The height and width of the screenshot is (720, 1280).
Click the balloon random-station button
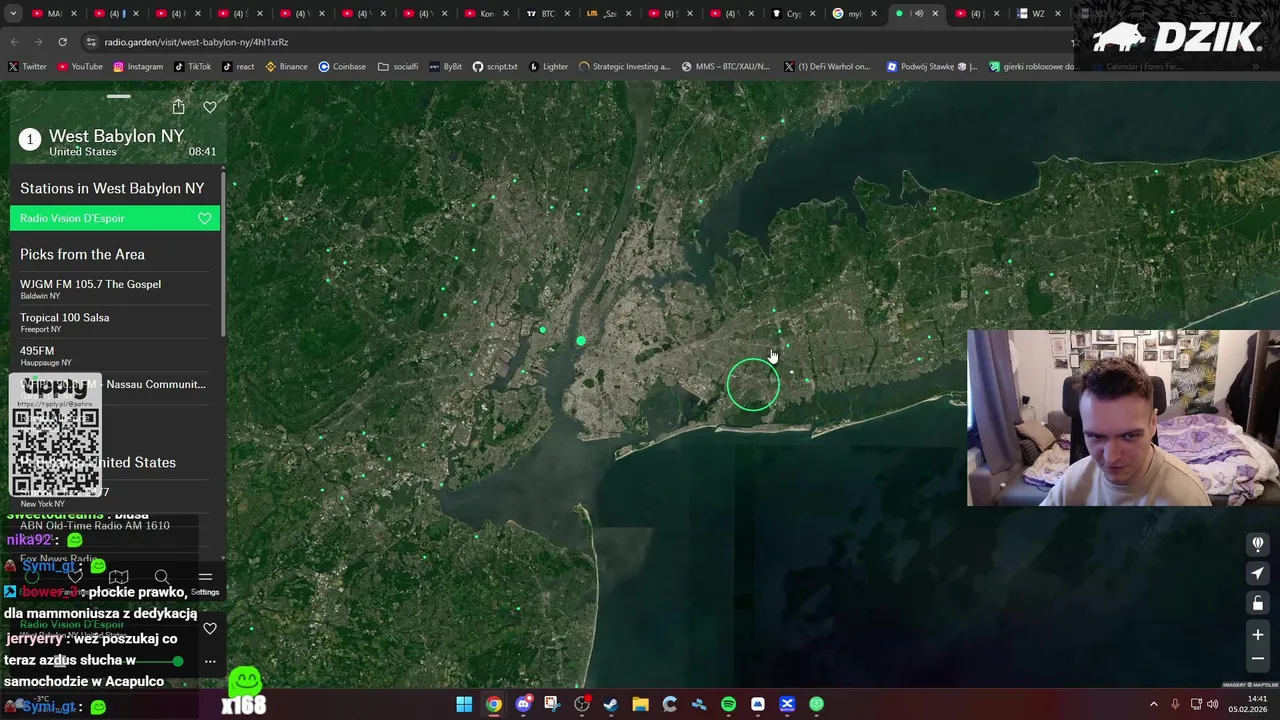pos(1258,543)
